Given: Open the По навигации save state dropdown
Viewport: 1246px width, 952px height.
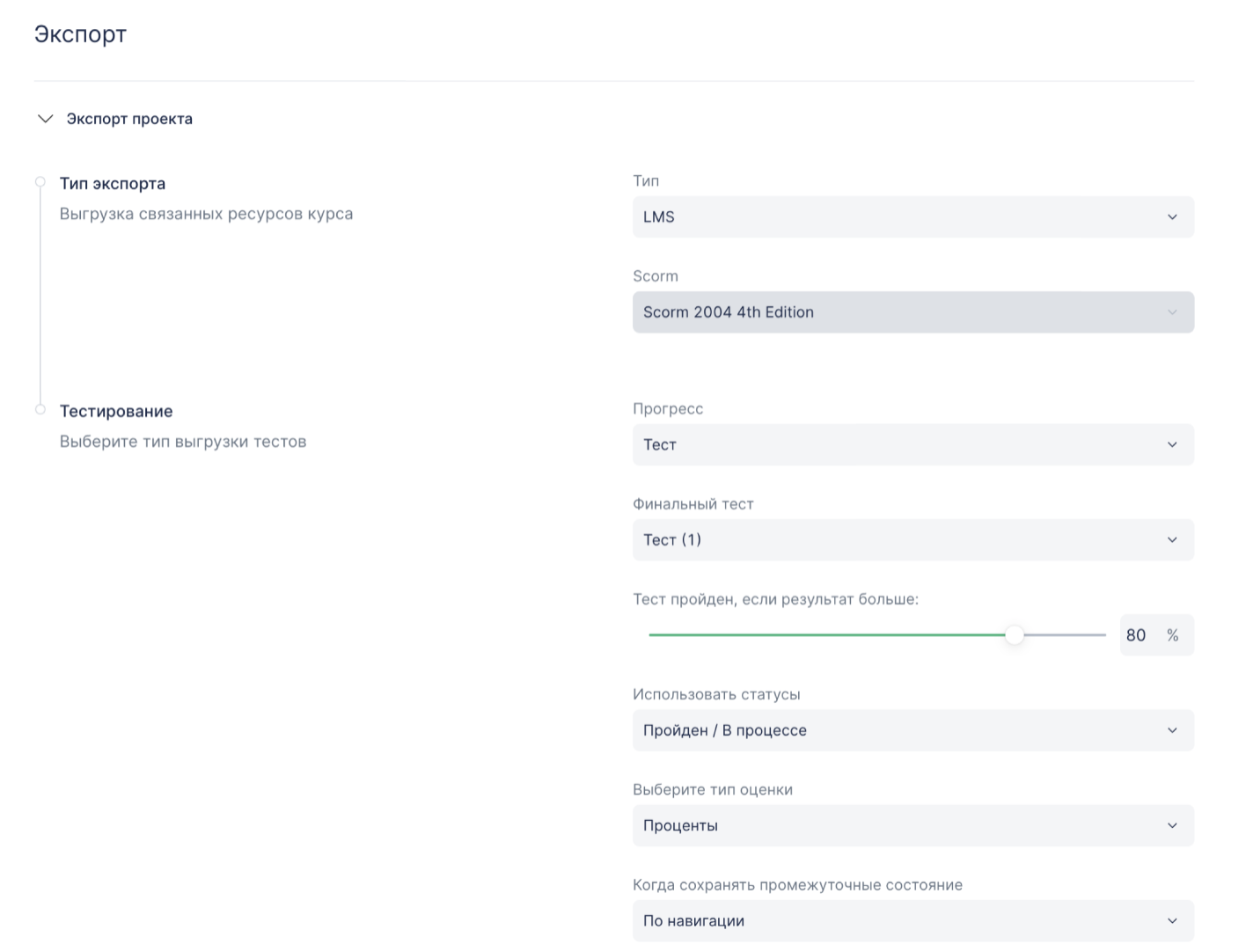Looking at the screenshot, I should (x=912, y=921).
